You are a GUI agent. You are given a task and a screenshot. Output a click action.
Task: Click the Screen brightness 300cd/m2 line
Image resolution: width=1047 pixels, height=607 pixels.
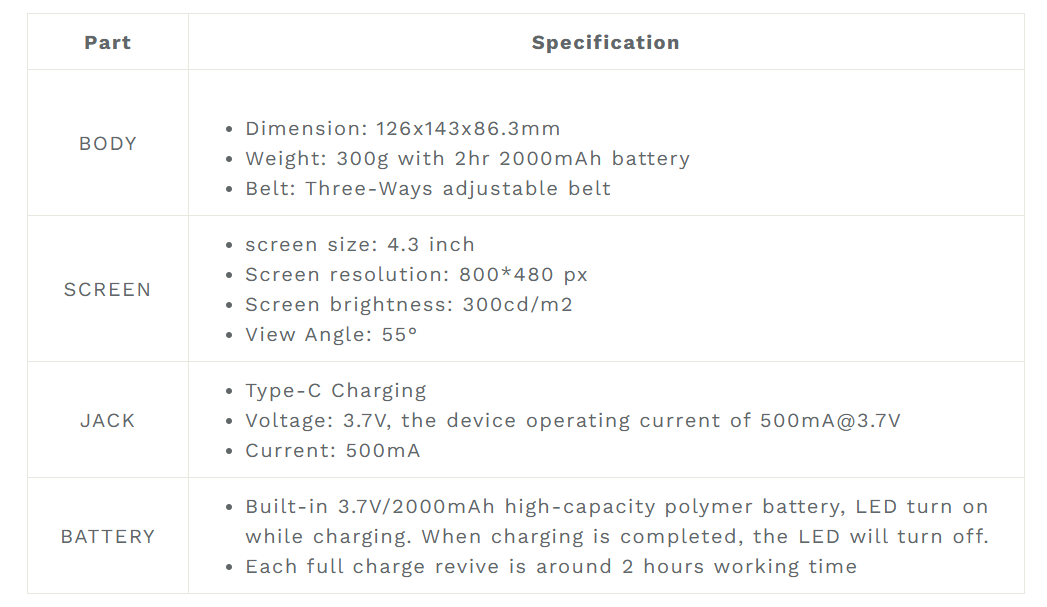pyautogui.click(x=409, y=305)
